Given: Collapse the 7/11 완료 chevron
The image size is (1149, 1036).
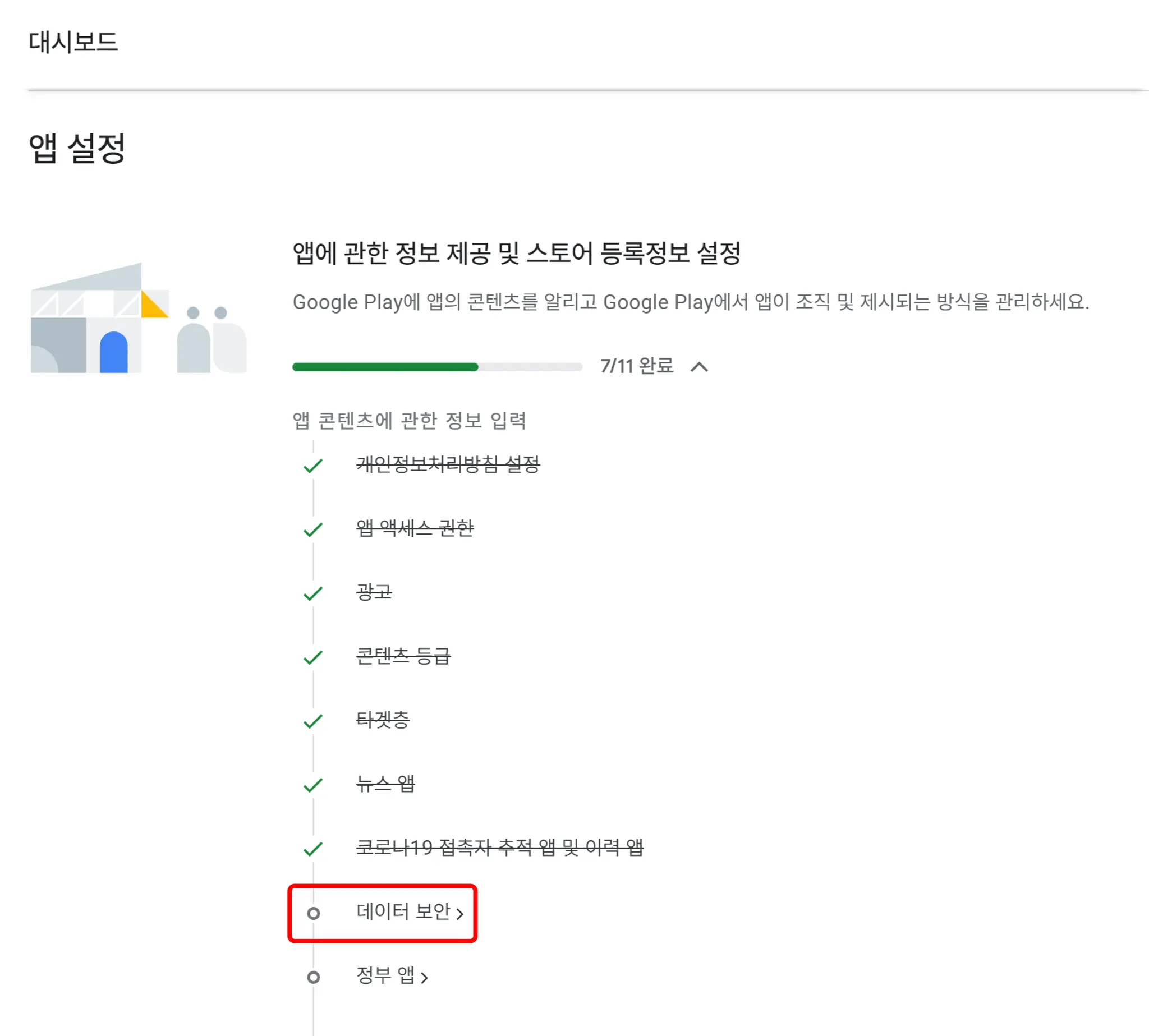Looking at the screenshot, I should pyautogui.click(x=698, y=367).
